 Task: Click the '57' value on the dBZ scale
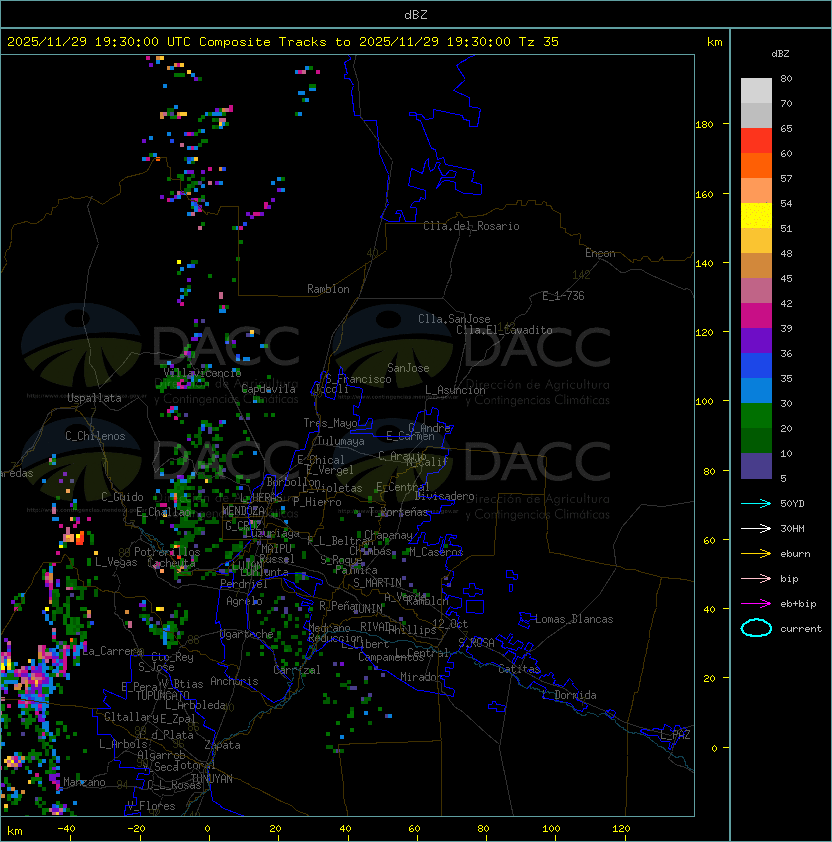point(786,178)
